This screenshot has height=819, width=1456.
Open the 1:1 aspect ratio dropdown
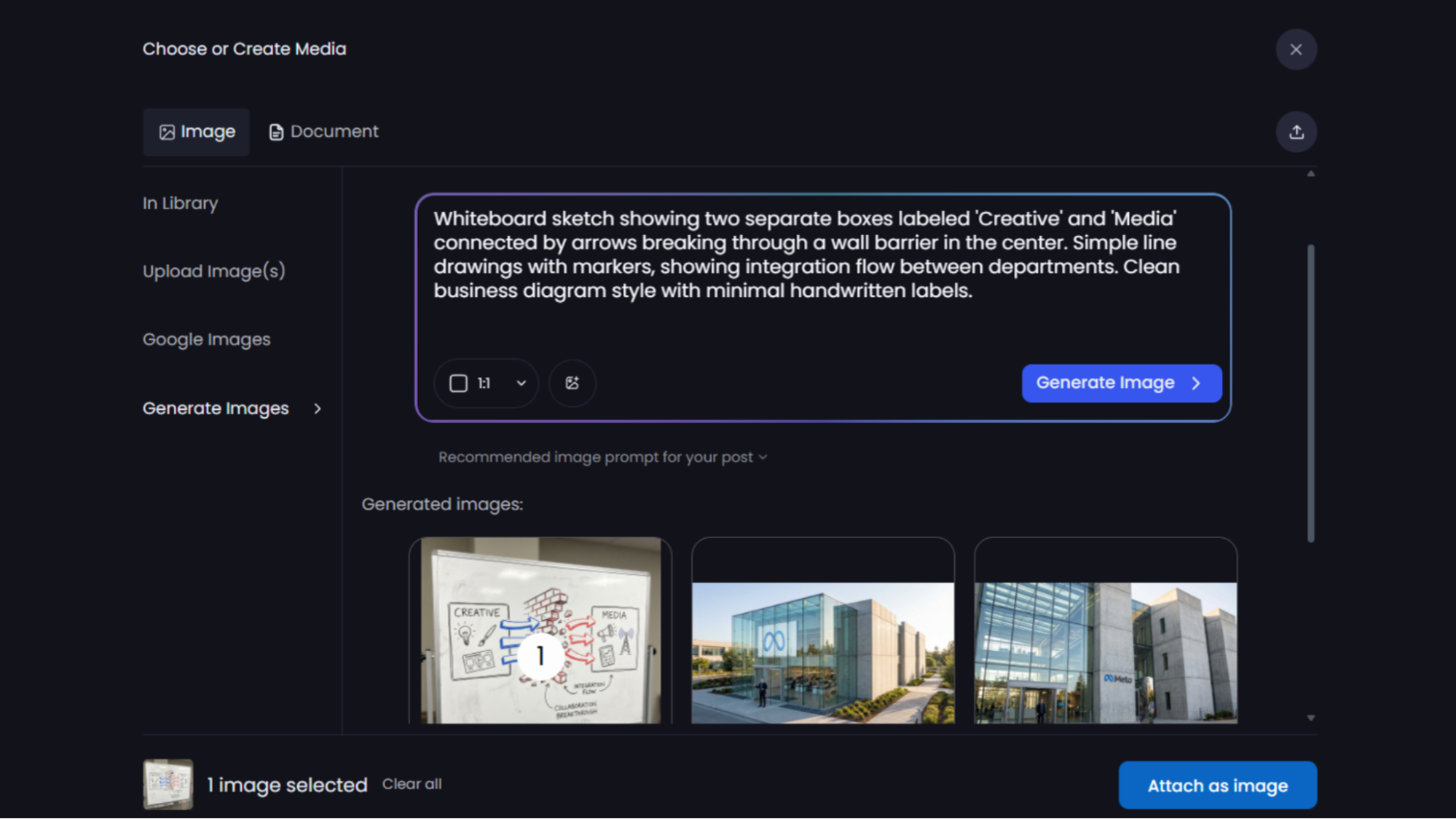pos(520,383)
